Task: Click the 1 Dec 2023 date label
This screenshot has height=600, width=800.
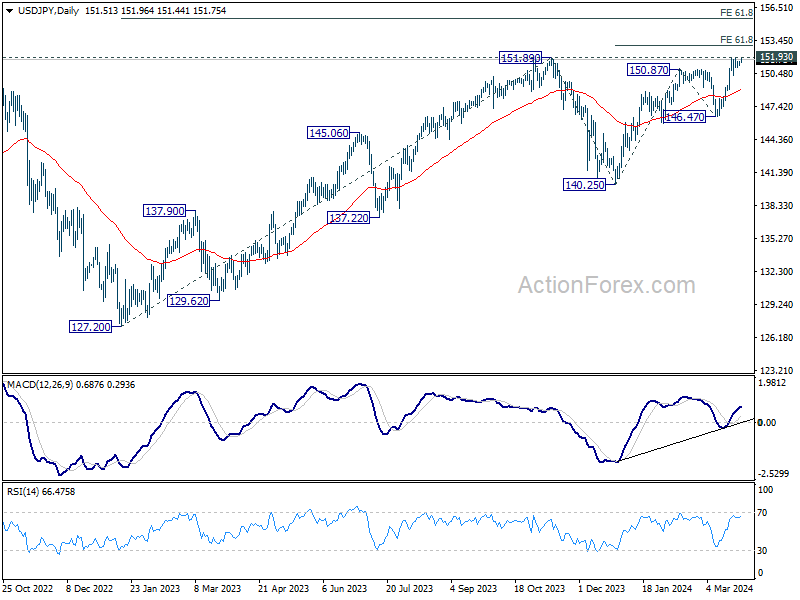Action: pyautogui.click(x=602, y=588)
